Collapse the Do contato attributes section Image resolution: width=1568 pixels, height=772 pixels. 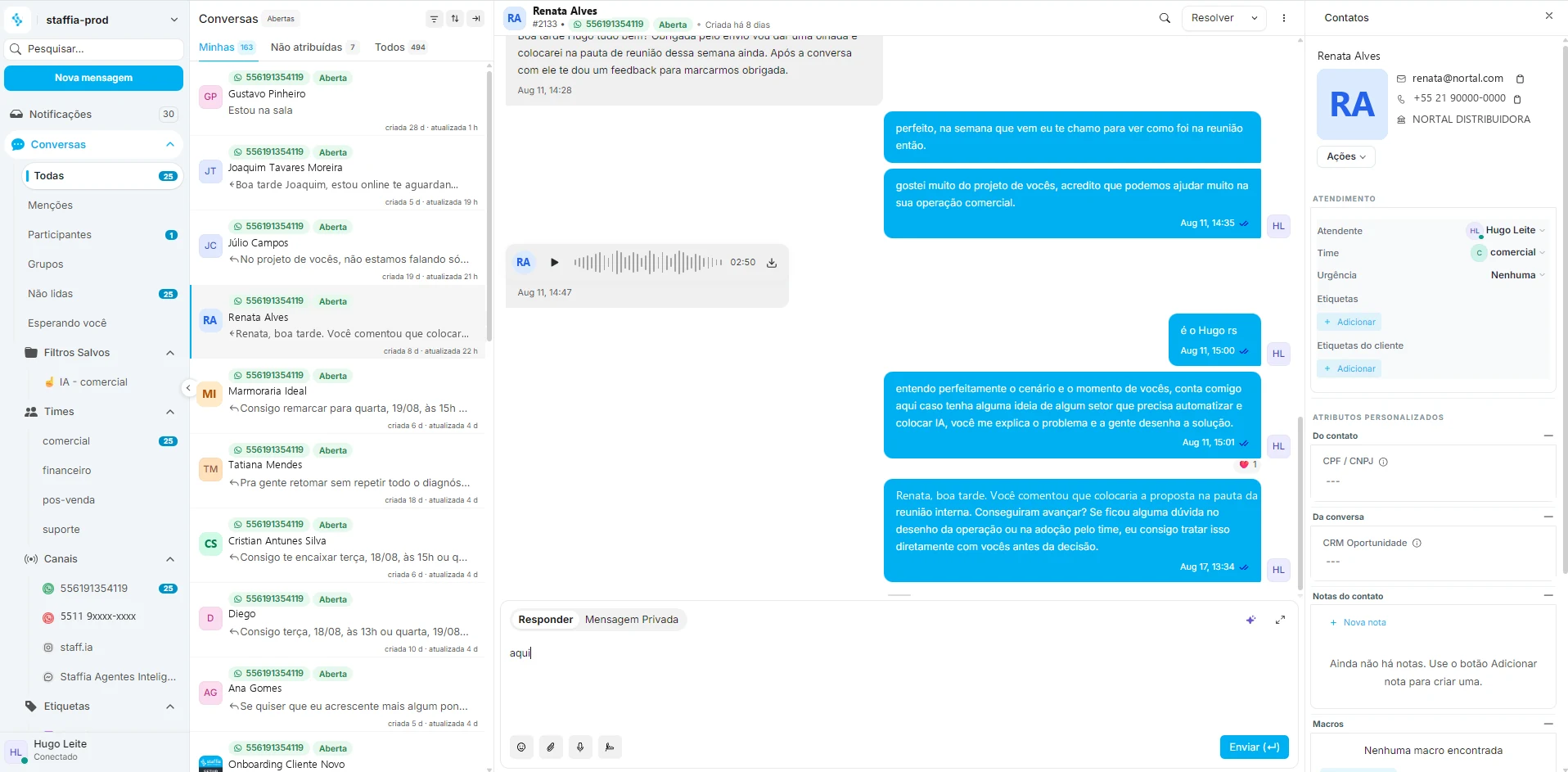1548,436
